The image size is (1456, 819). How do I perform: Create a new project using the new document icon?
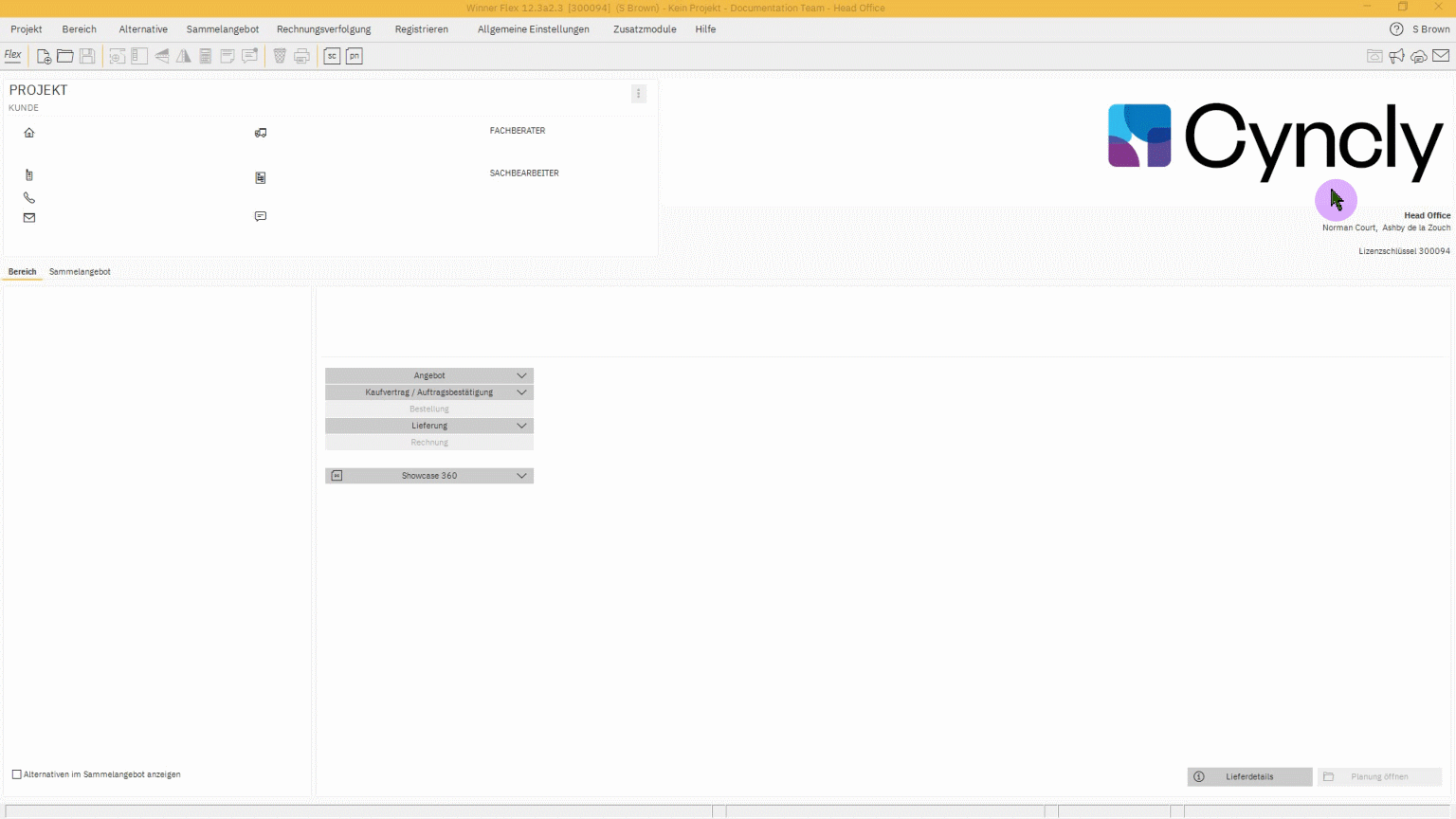pyautogui.click(x=44, y=56)
